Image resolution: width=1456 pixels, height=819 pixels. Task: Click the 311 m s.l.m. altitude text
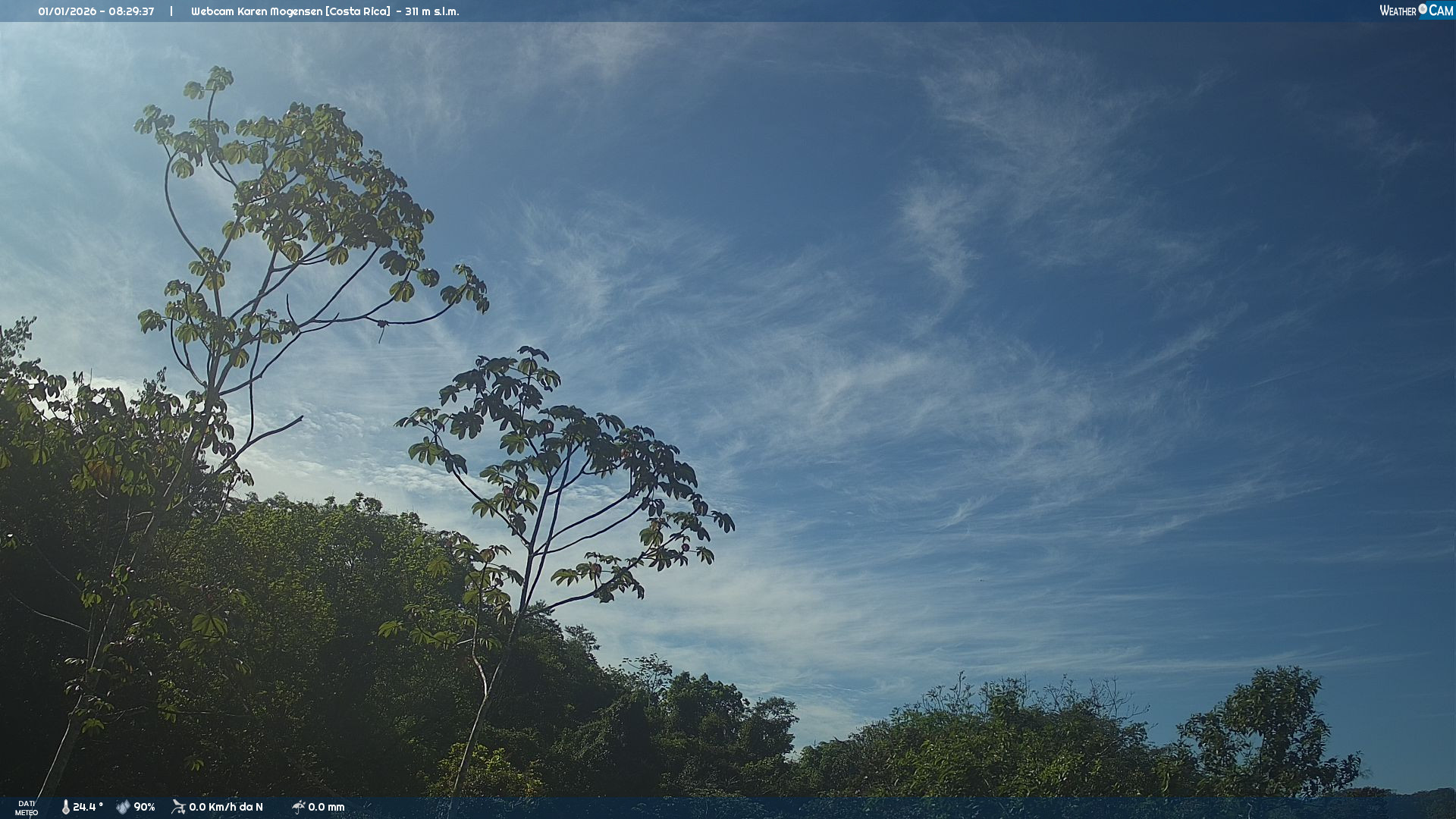coord(431,11)
